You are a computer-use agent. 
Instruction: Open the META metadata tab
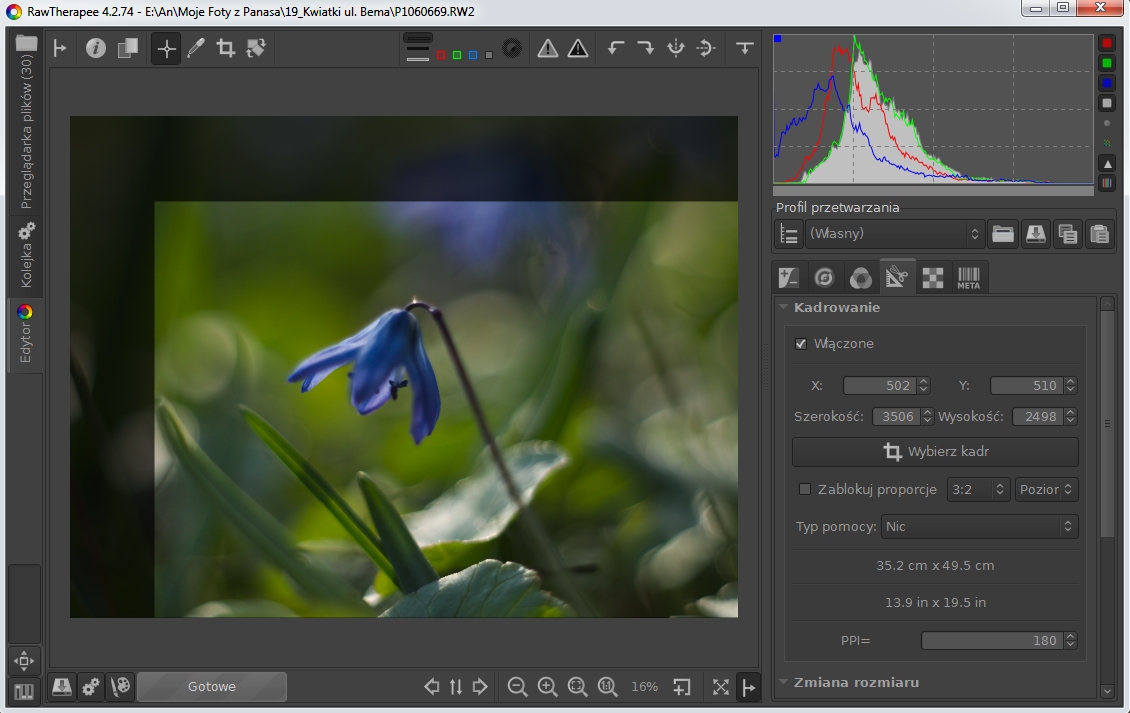968,278
